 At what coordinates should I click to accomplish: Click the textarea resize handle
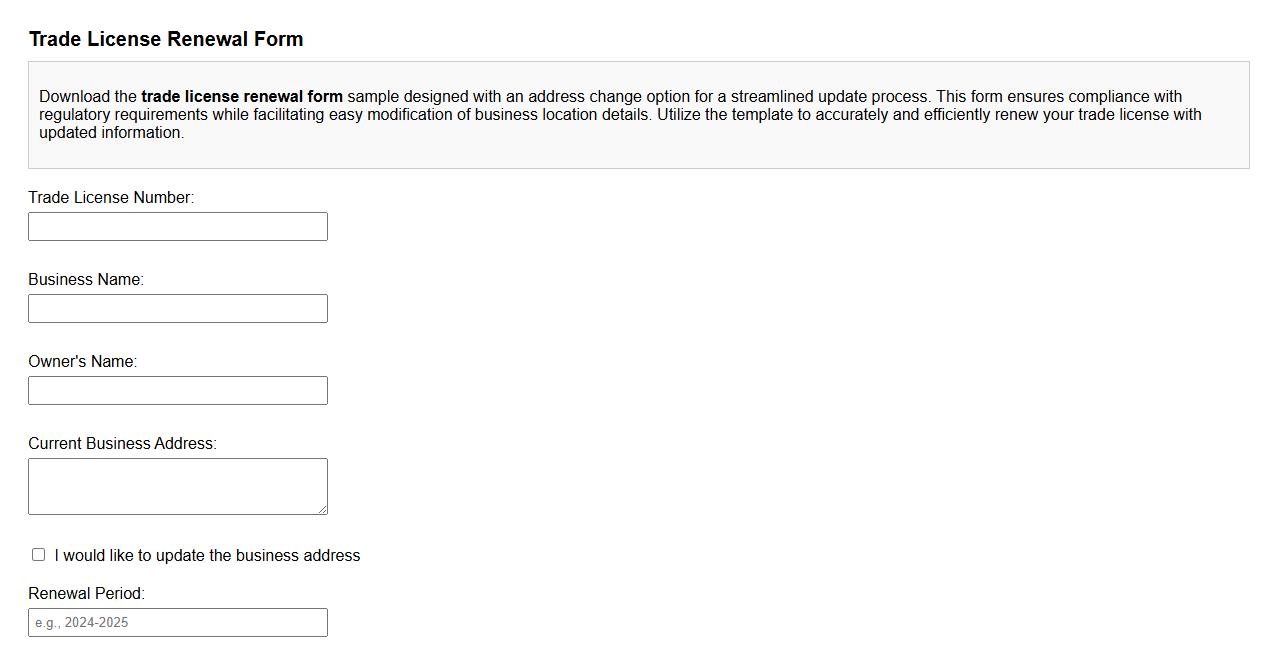pyautogui.click(x=324, y=510)
